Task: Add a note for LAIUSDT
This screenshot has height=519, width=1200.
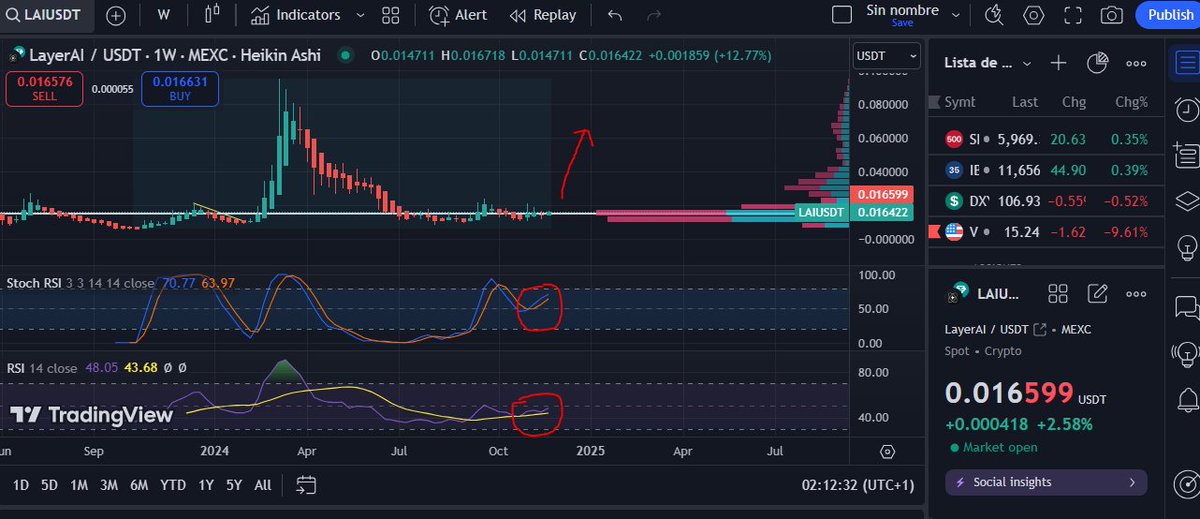Action: pos(1097,293)
